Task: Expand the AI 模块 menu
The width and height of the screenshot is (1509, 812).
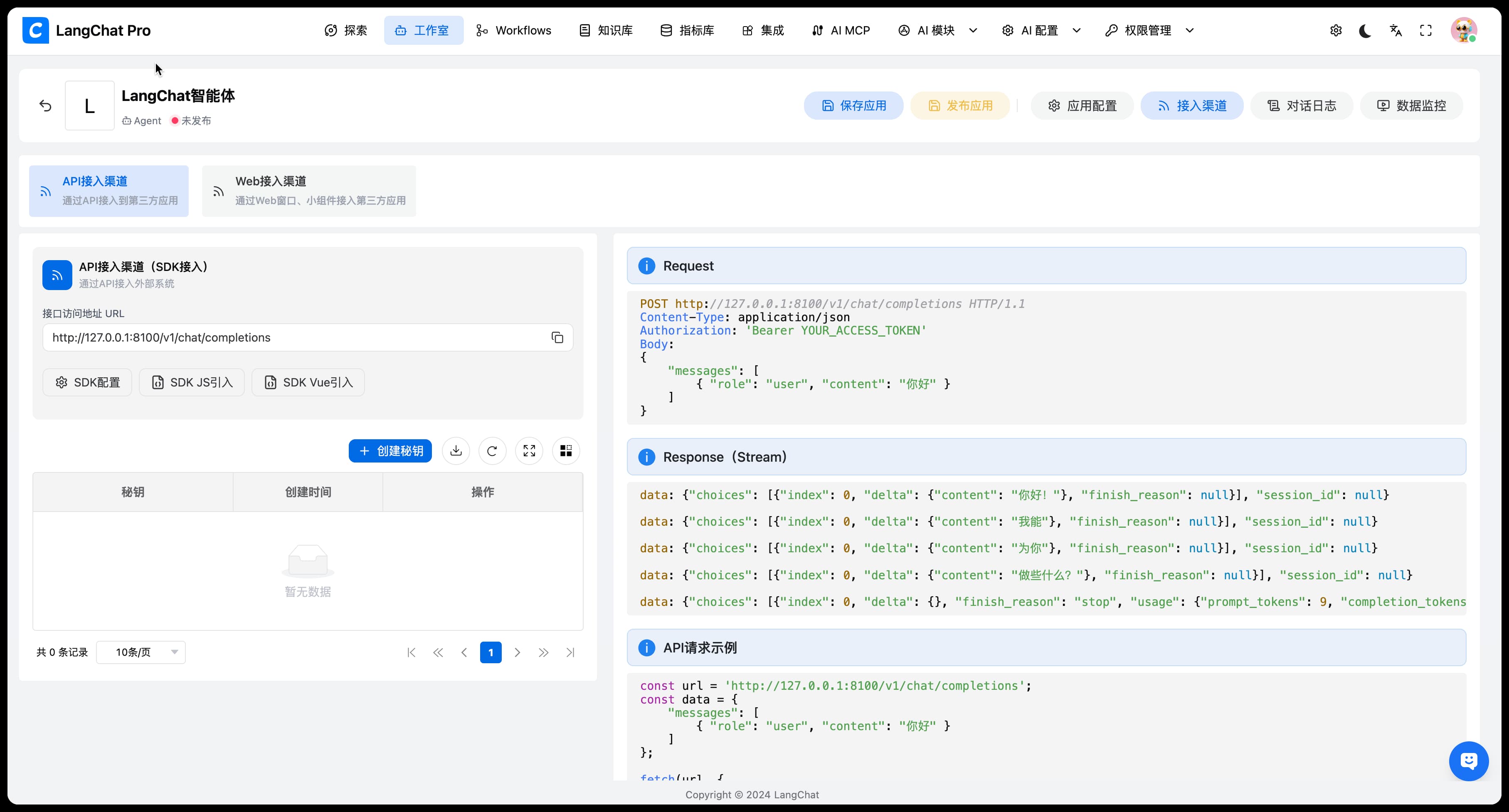Action: tap(938, 30)
